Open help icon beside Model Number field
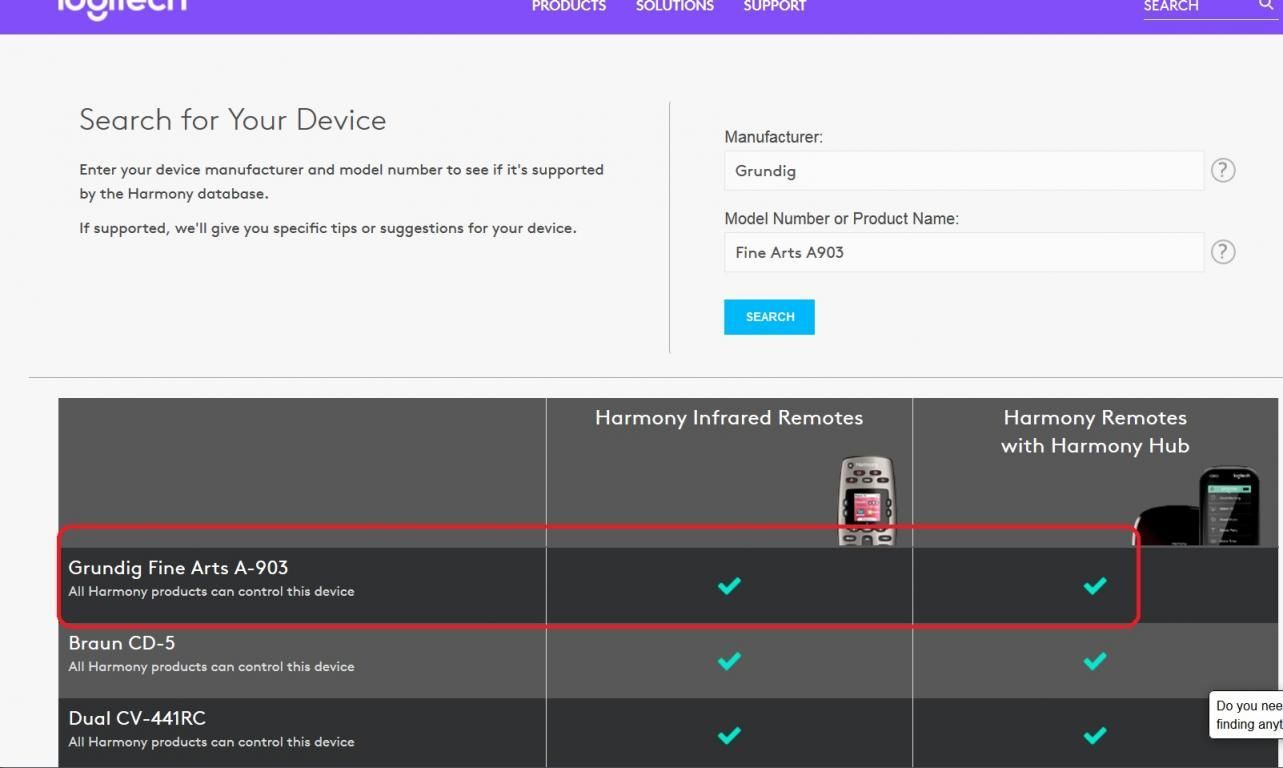This screenshot has width=1283, height=768. click(1223, 252)
